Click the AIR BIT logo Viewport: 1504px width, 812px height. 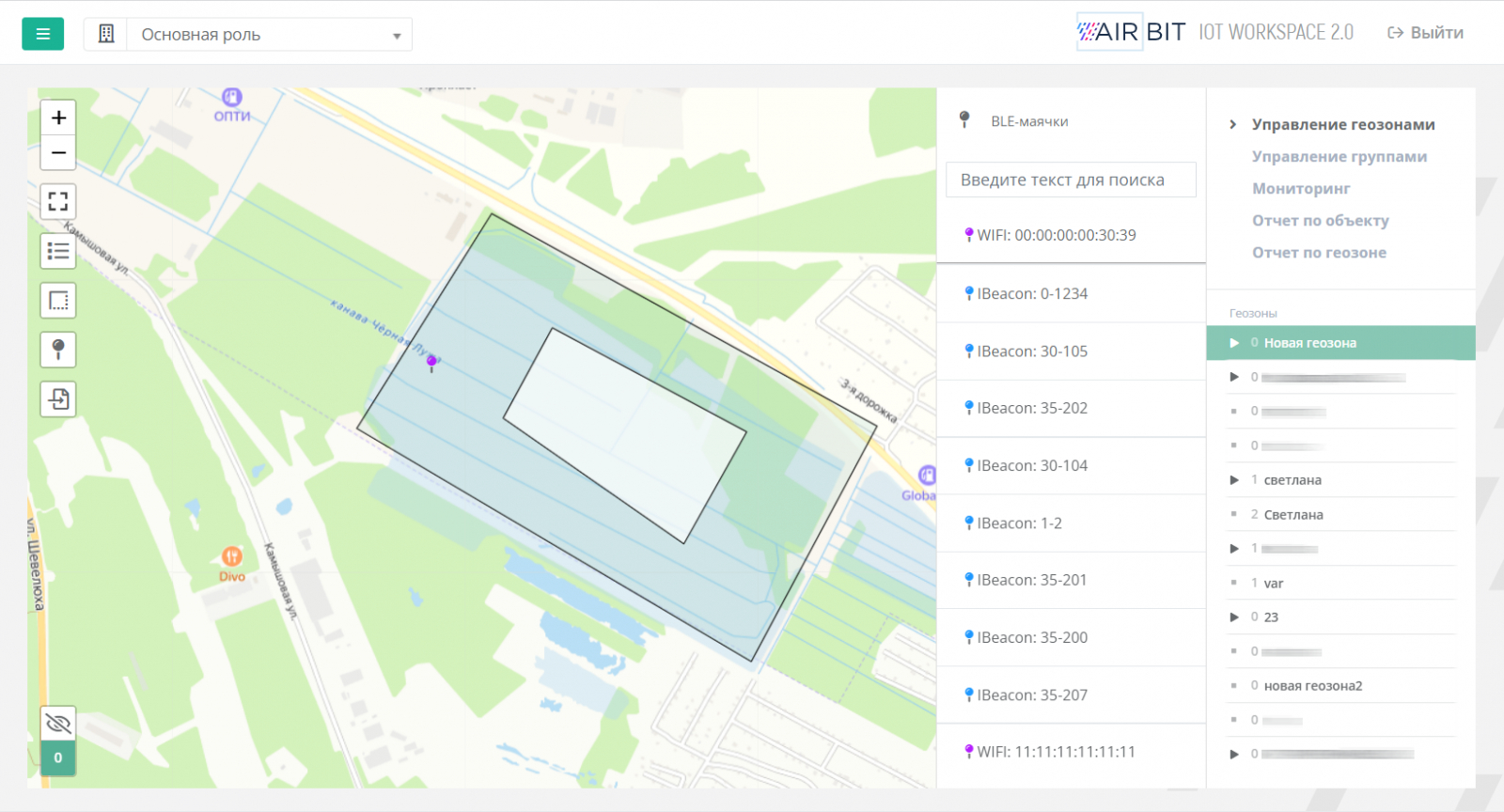tap(1131, 32)
